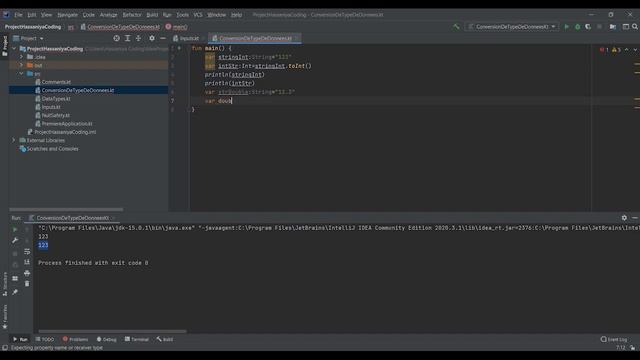Screen dimensions: 640x360
Task: Click Expand All in the Project panel
Action: [128, 38]
